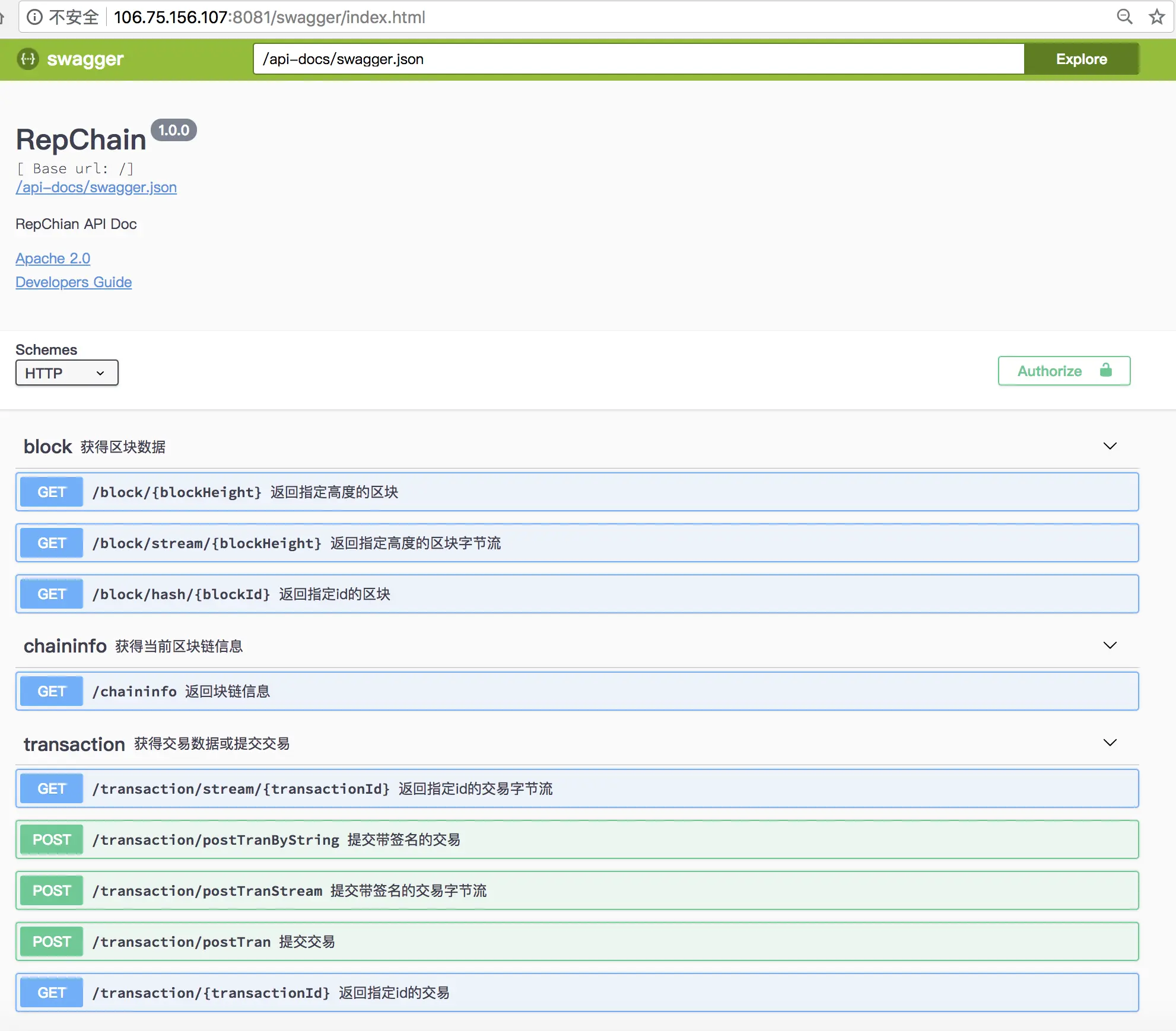Viewport: 1176px width, 1031px height.
Task: Select the HTTP schemes dropdown
Action: (x=65, y=373)
